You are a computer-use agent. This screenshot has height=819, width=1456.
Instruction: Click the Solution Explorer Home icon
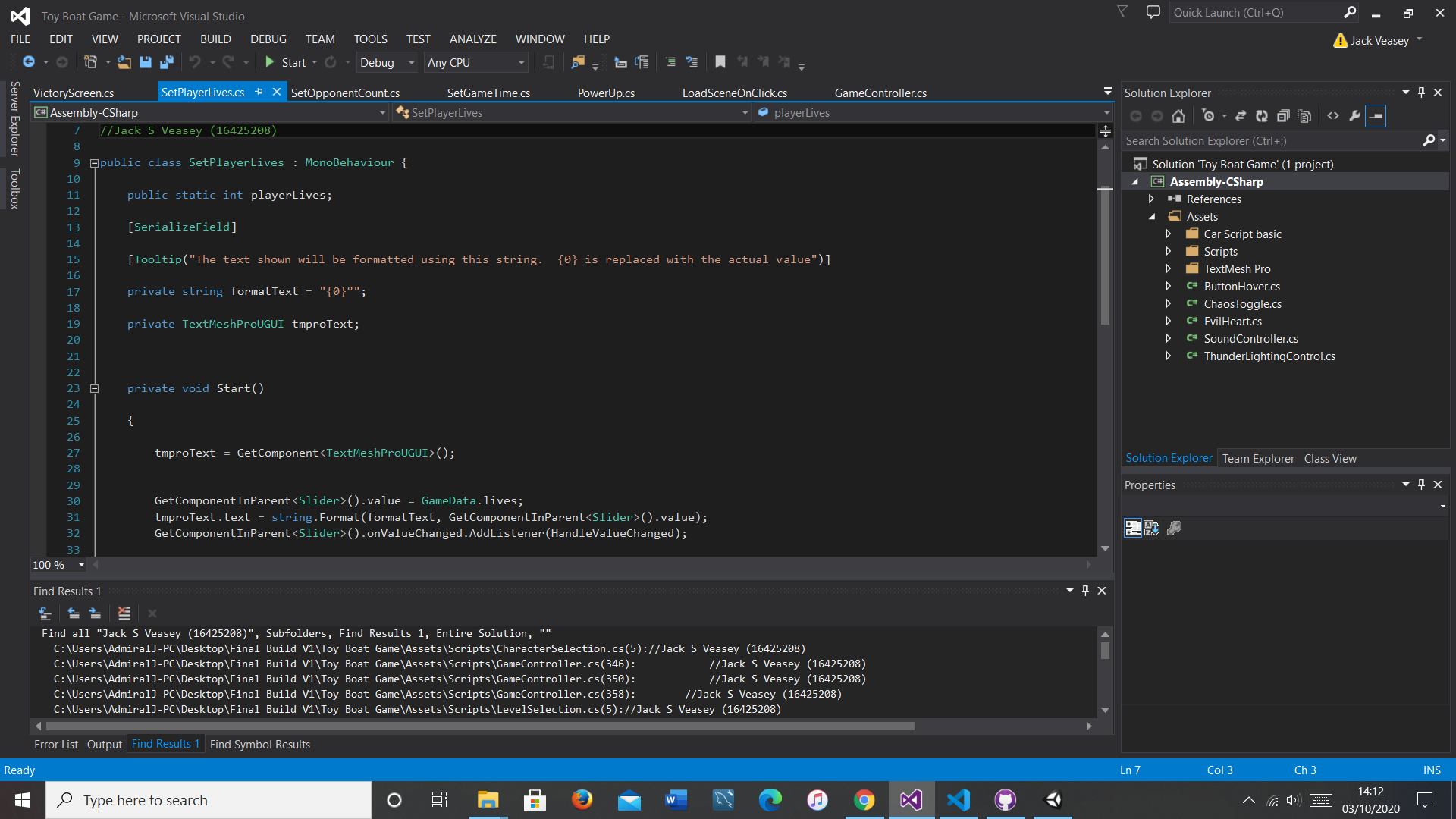[1178, 116]
